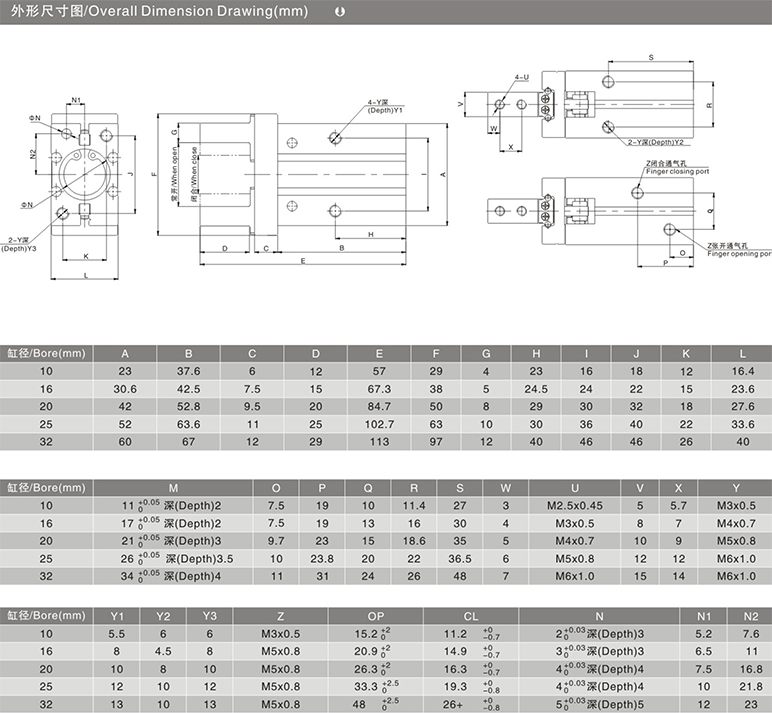Click column header 'OP' in the third table
The image size is (772, 713).
coord(376,616)
